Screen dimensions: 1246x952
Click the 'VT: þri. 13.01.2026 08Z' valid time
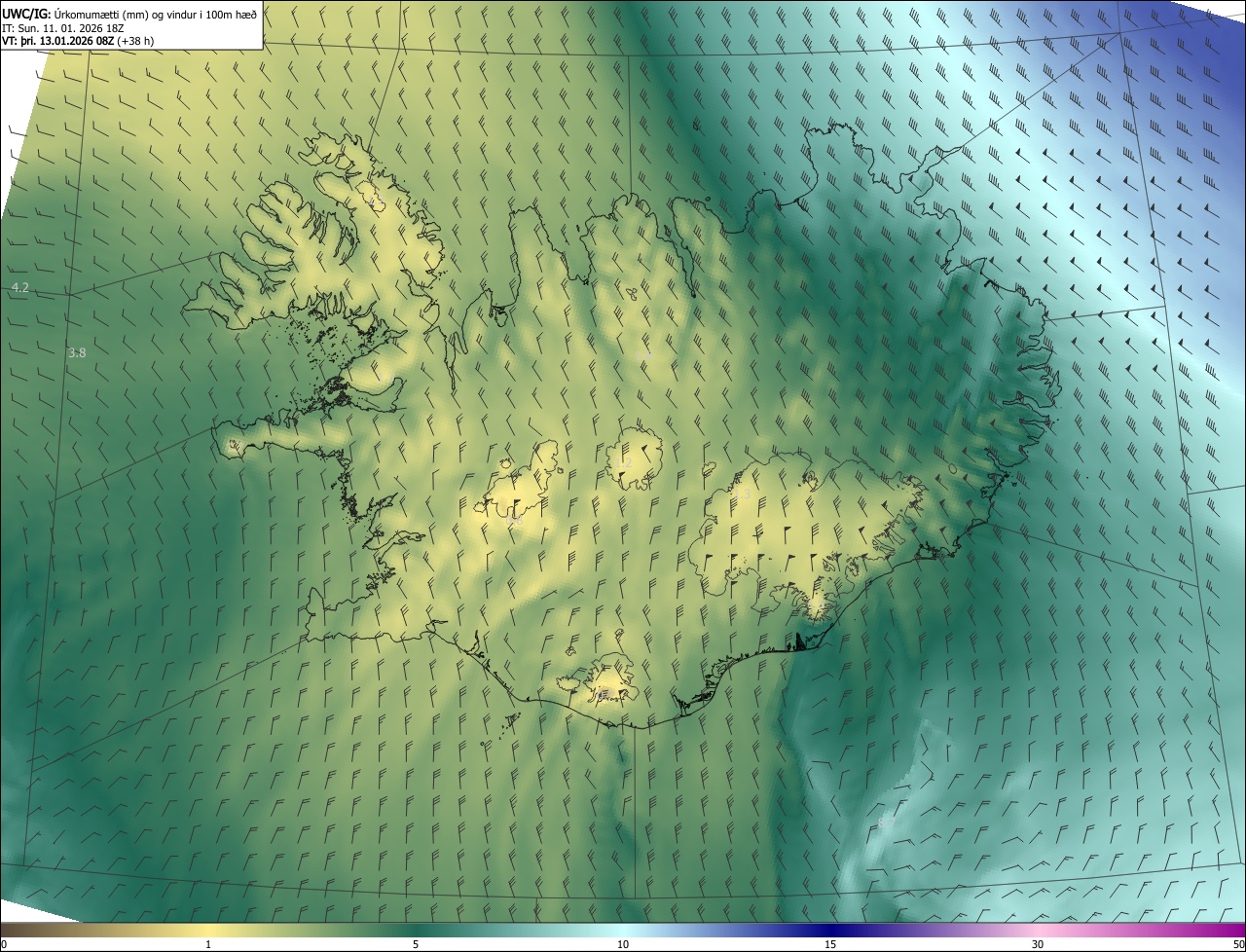point(56,41)
